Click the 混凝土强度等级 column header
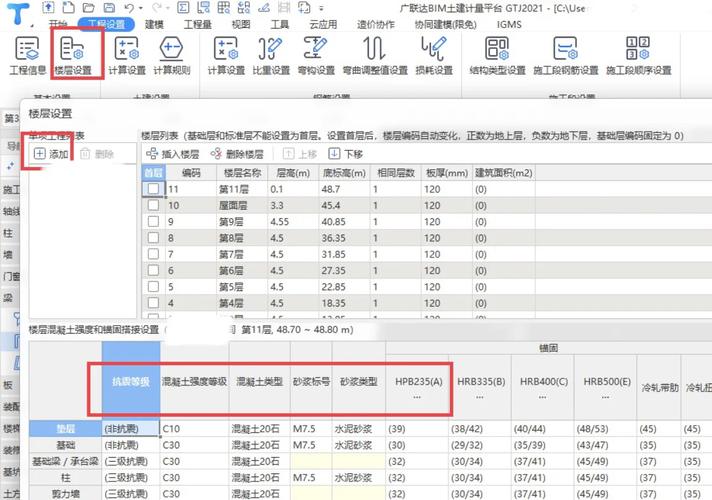Viewport: 712px width, 500px height. [x=194, y=381]
